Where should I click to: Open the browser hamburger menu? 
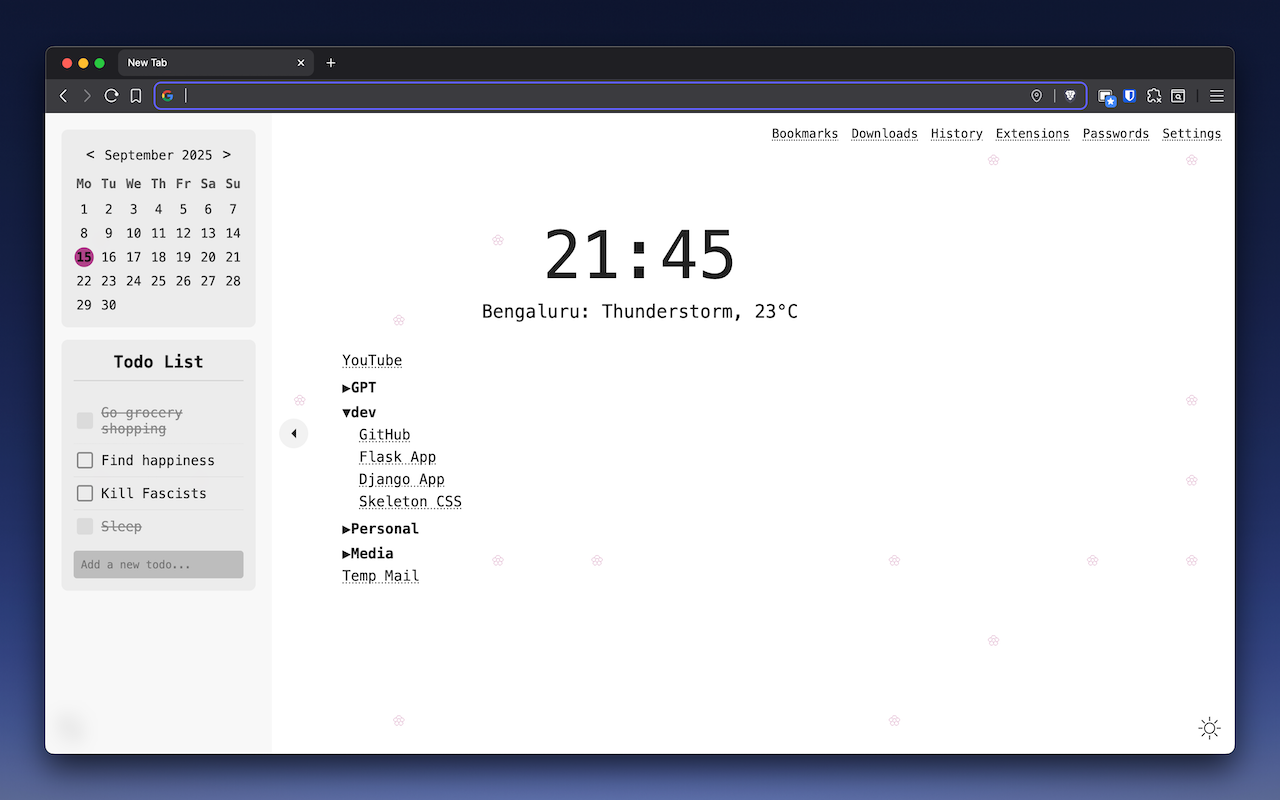[1217, 96]
